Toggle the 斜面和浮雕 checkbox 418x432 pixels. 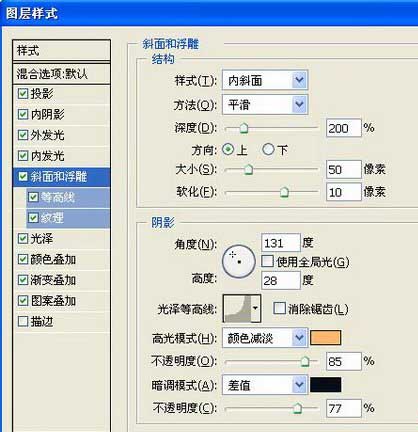click(x=23, y=176)
